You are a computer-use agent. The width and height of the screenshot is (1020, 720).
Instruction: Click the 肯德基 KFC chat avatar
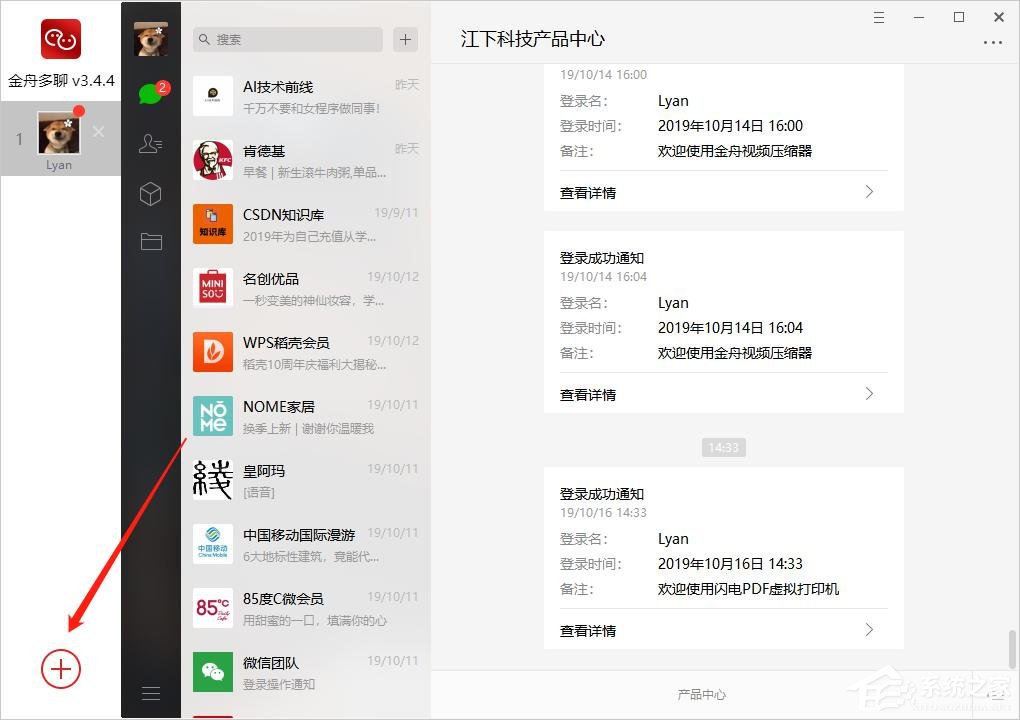click(x=212, y=160)
